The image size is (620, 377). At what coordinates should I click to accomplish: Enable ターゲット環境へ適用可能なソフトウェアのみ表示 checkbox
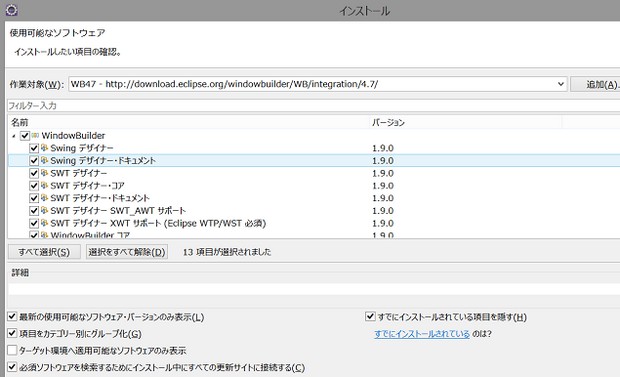pos(12,350)
